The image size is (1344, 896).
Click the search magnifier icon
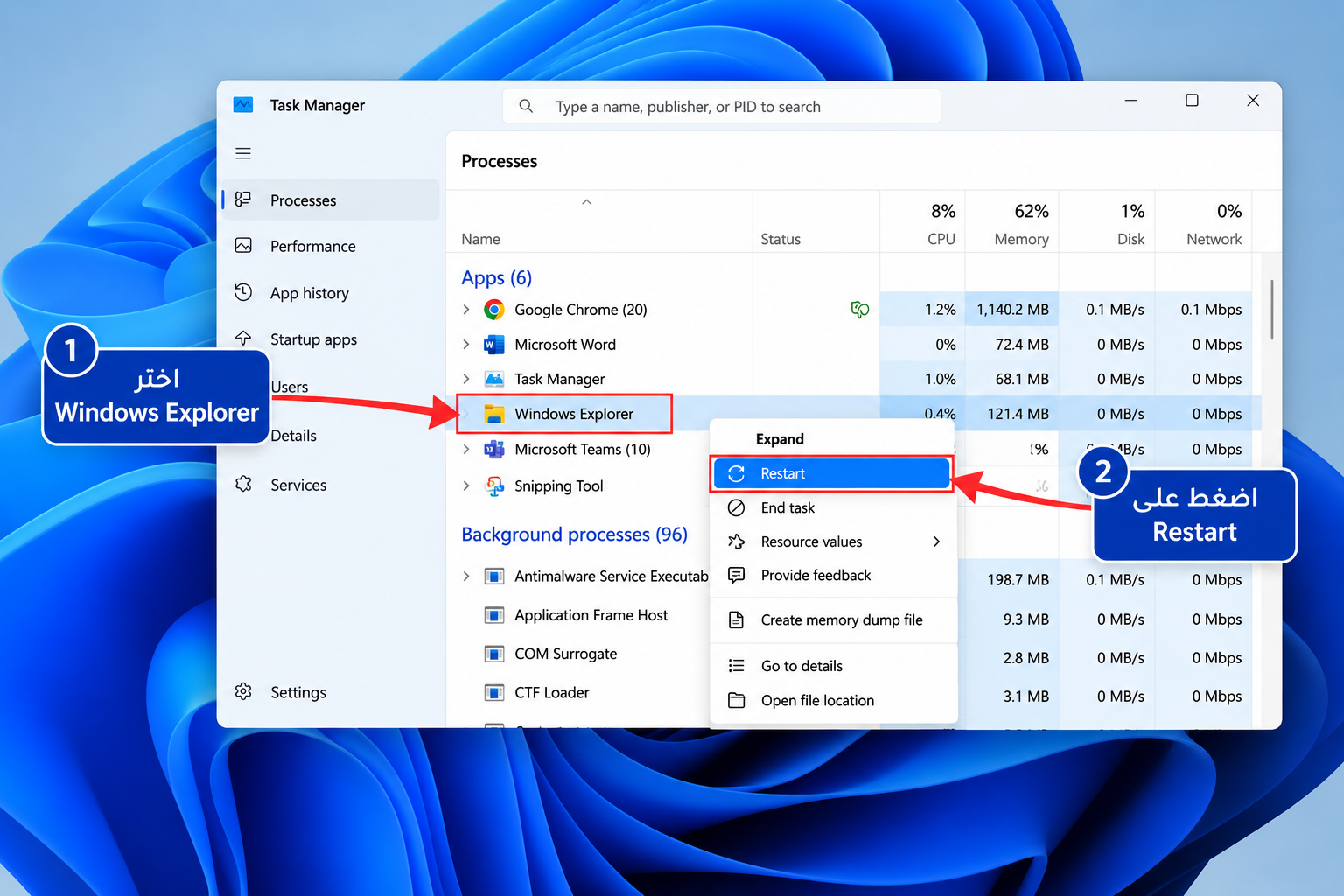click(526, 106)
